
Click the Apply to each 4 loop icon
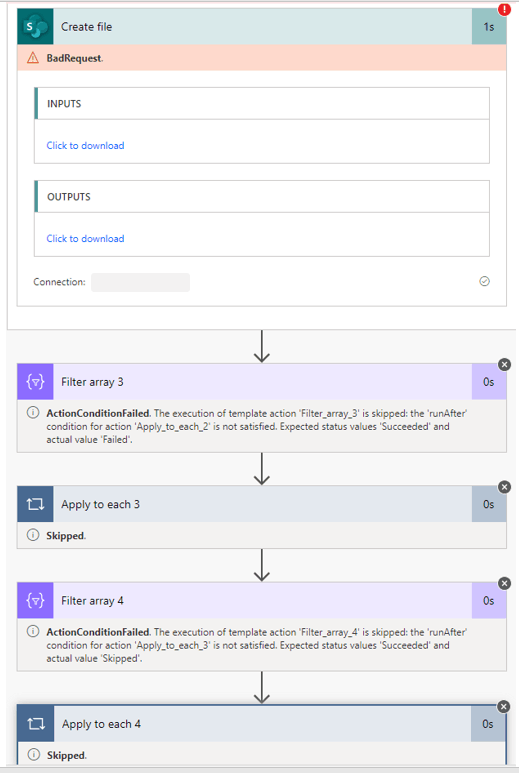pyautogui.click(x=36, y=724)
